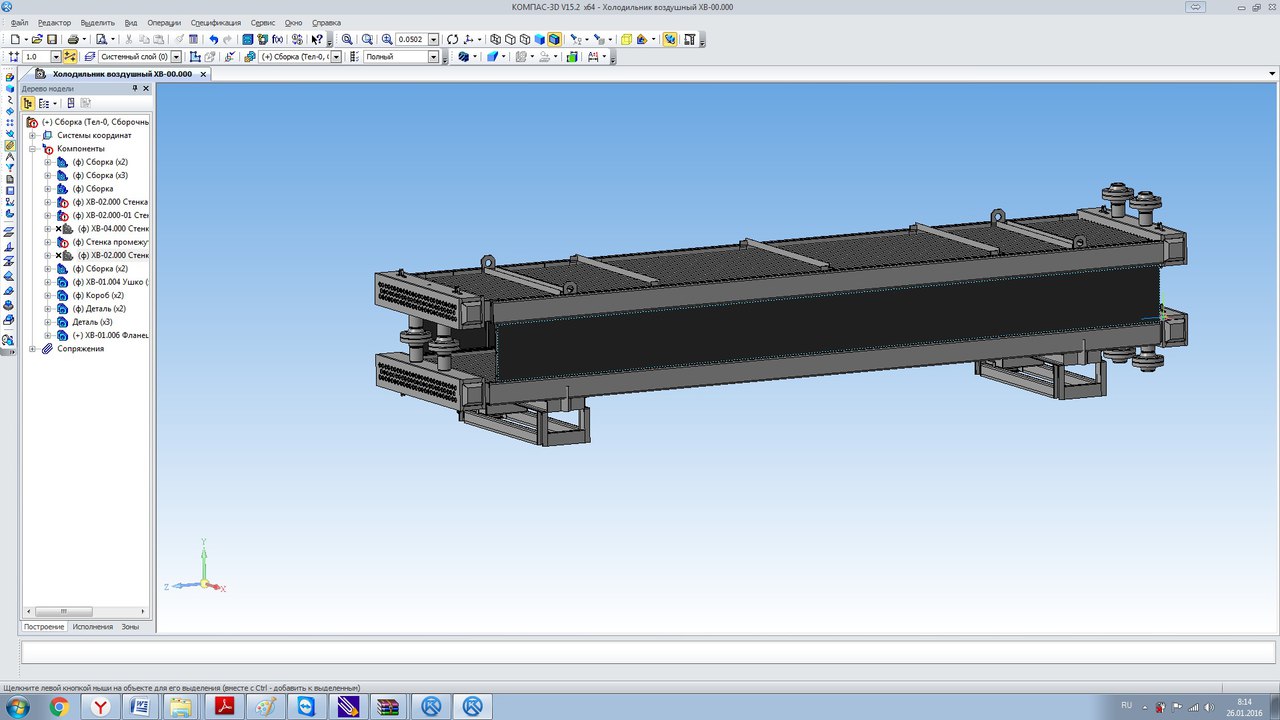Click the Filters funnel icon in left sidebar

click(x=9, y=167)
